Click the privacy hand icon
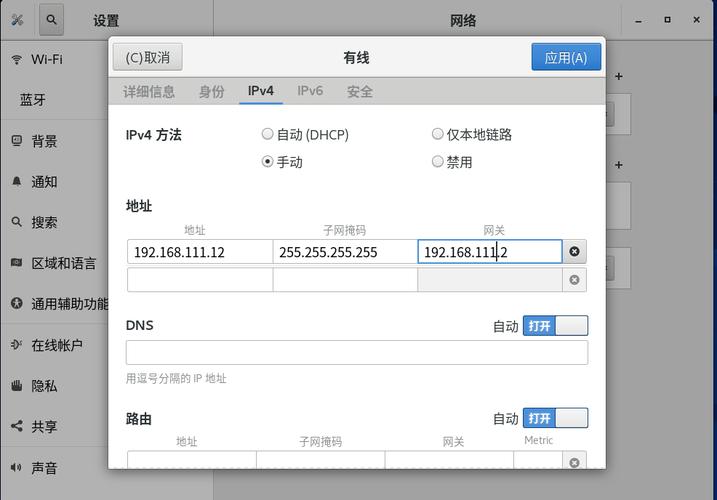Image resolution: width=717 pixels, height=500 pixels. coord(16,385)
